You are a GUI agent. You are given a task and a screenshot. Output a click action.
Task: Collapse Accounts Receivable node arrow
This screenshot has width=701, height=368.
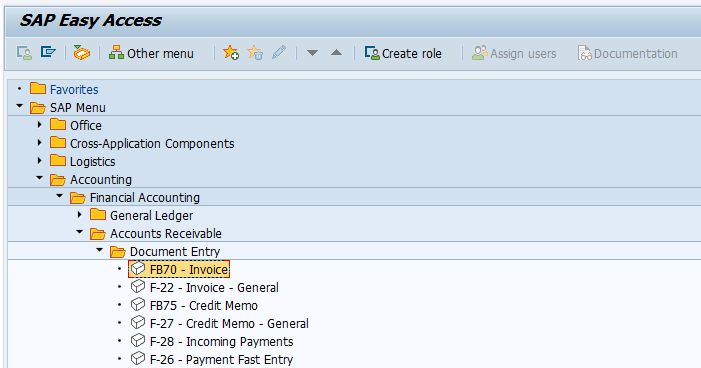(x=80, y=232)
